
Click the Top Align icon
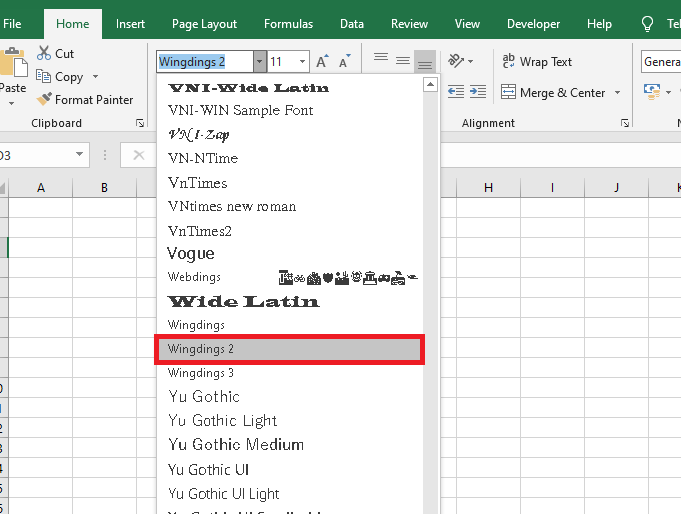[380, 60]
